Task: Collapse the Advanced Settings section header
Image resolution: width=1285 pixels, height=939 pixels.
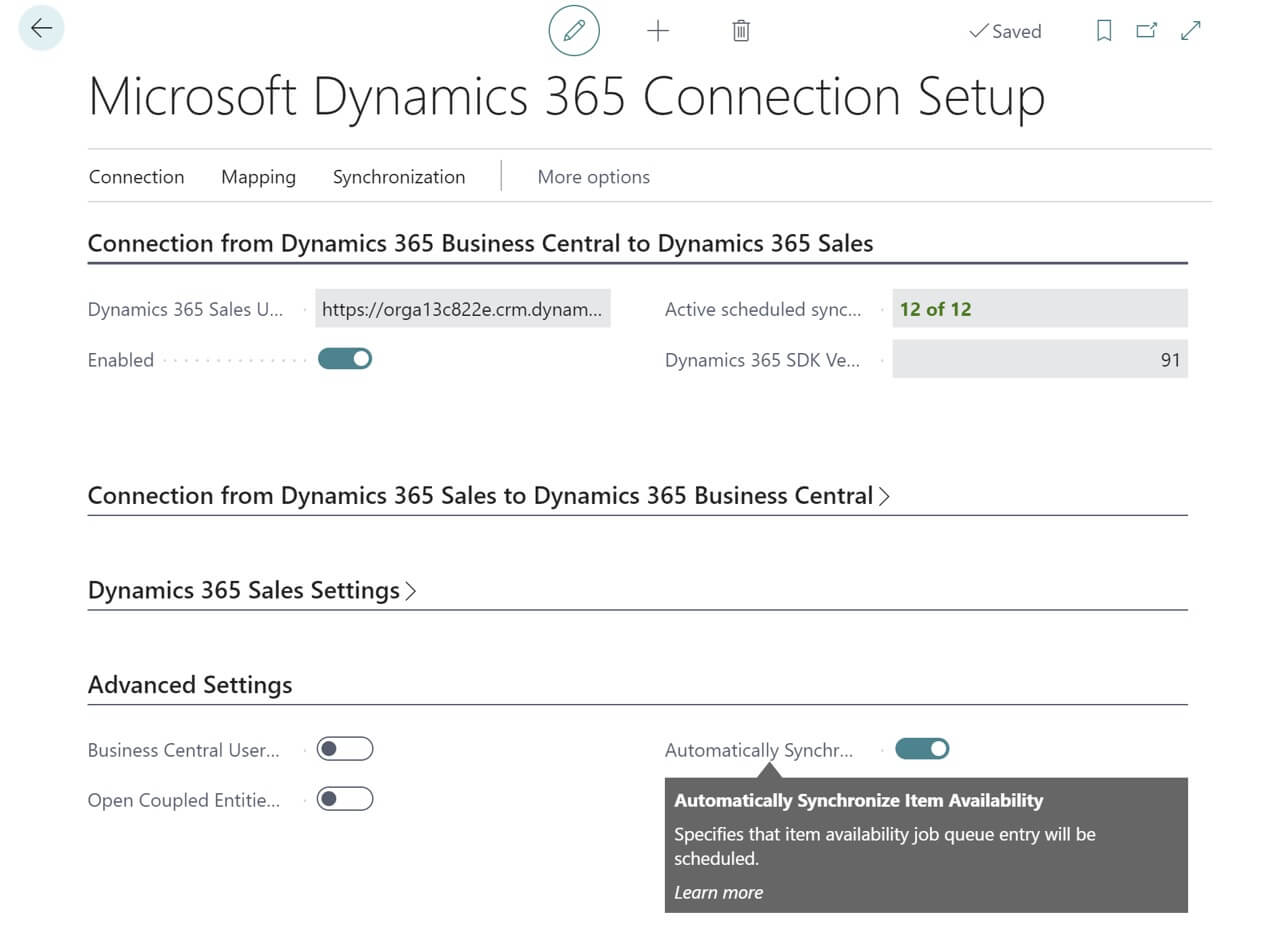Action: (190, 685)
